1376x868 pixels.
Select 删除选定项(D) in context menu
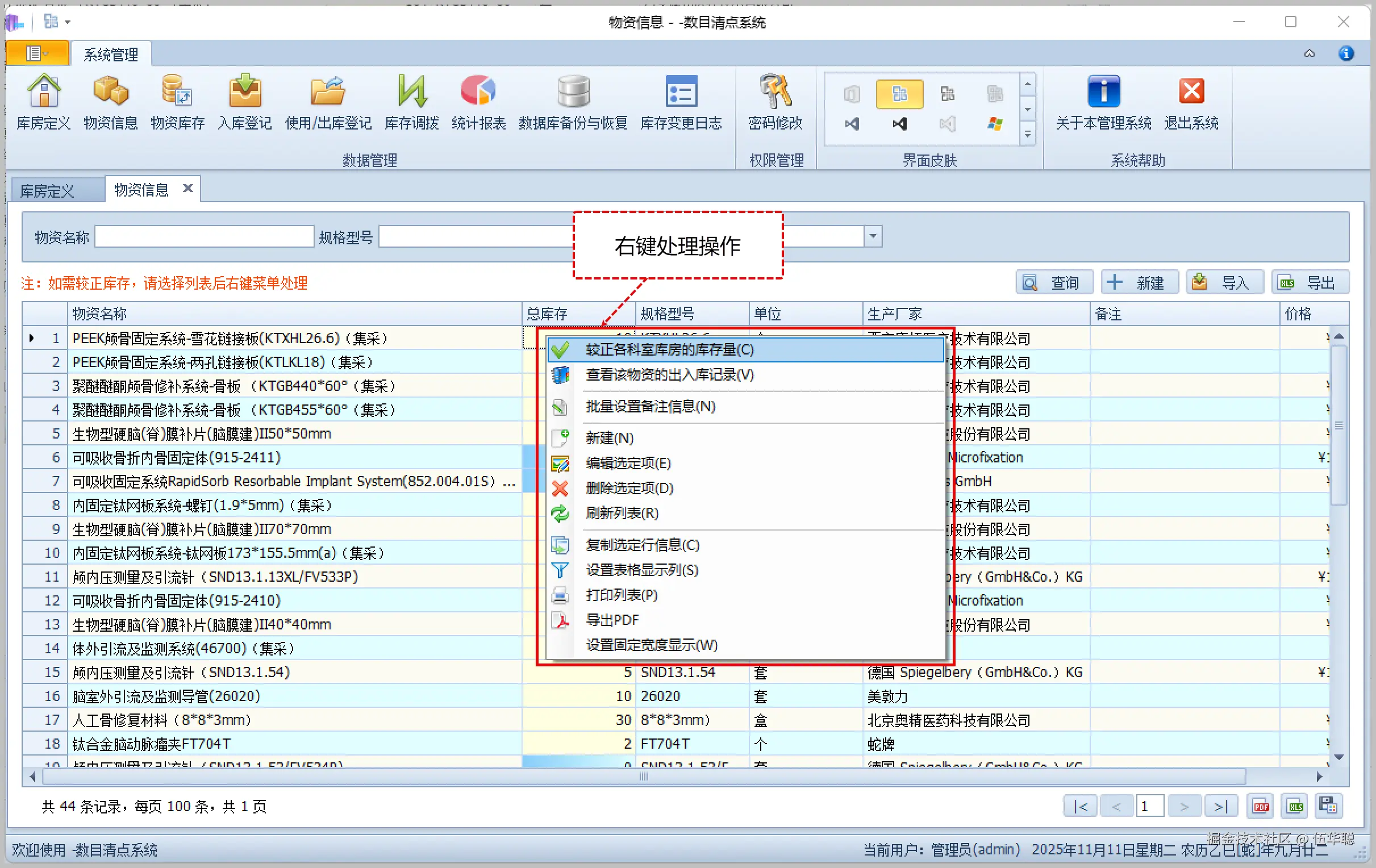629,488
